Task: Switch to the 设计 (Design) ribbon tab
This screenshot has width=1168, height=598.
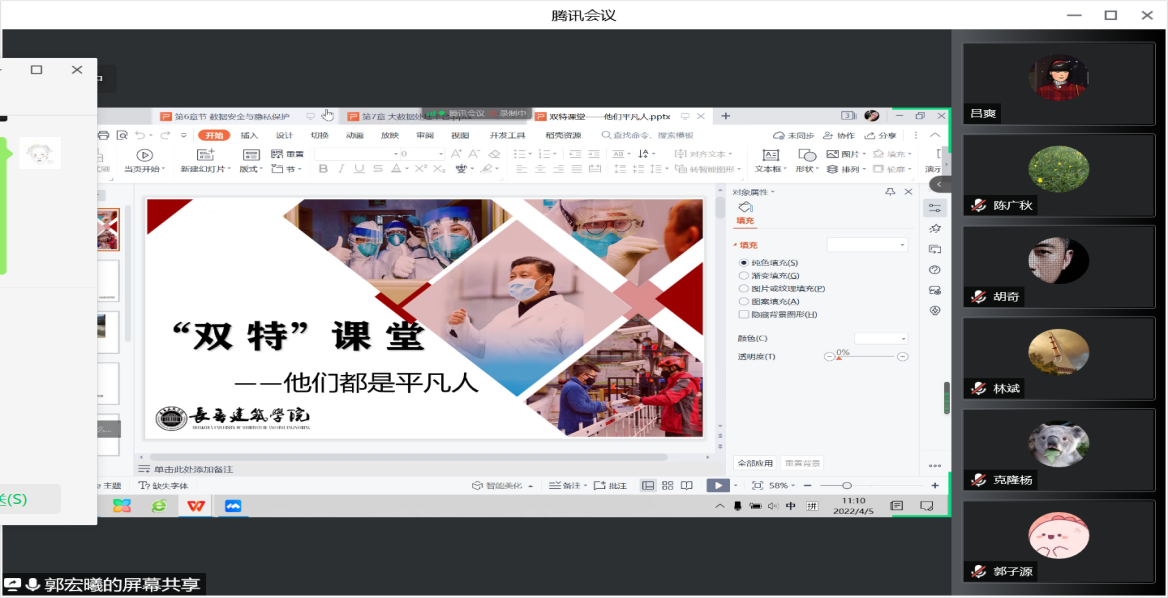Action: pos(284,135)
